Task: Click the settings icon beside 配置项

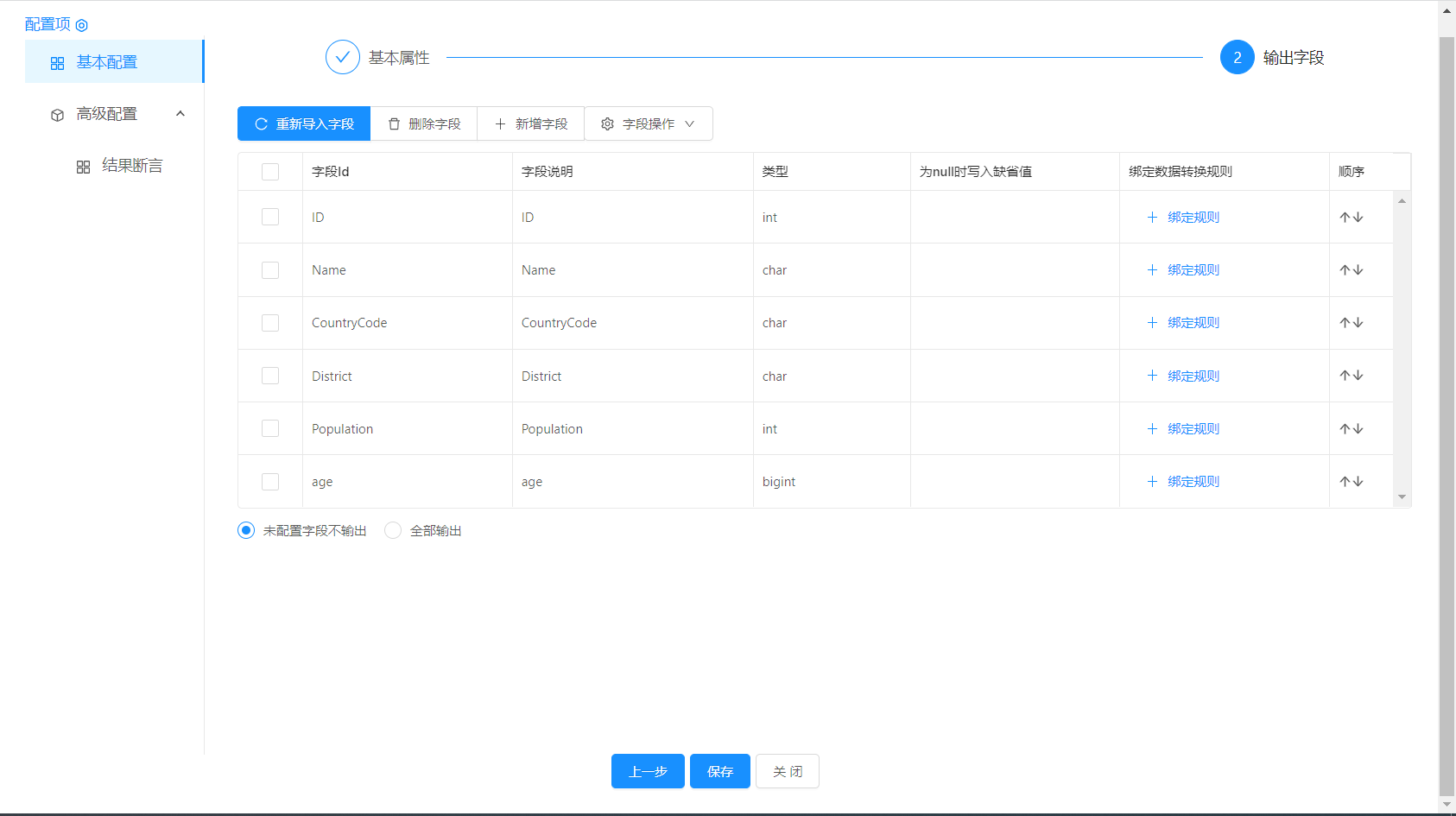Action: [x=82, y=25]
